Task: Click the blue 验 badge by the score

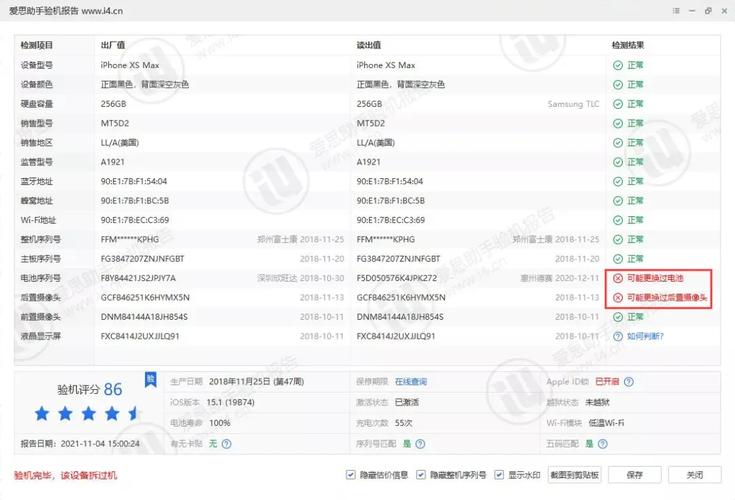Action: 150,380
